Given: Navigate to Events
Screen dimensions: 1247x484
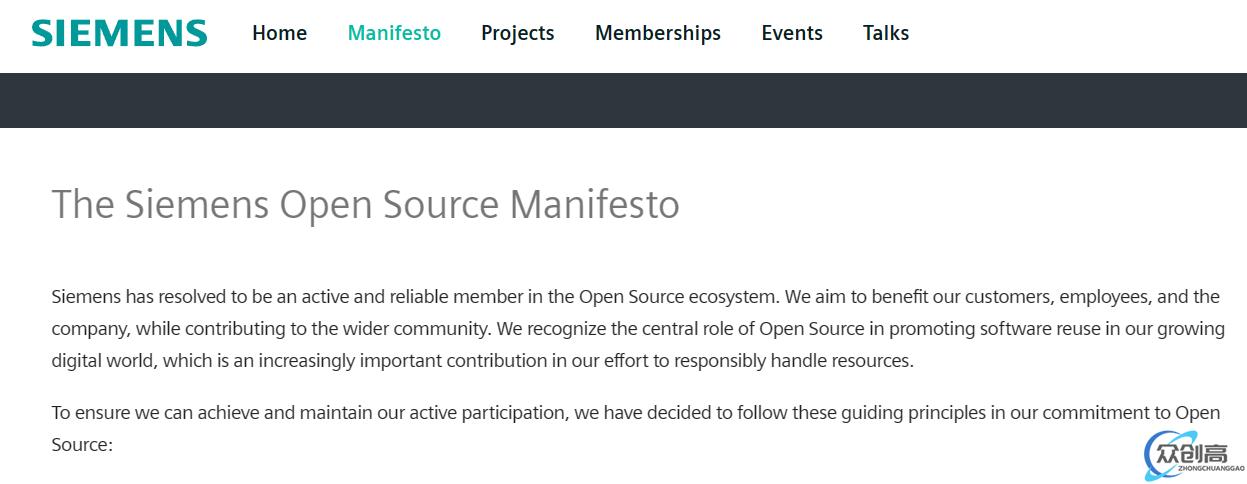Looking at the screenshot, I should [x=792, y=33].
